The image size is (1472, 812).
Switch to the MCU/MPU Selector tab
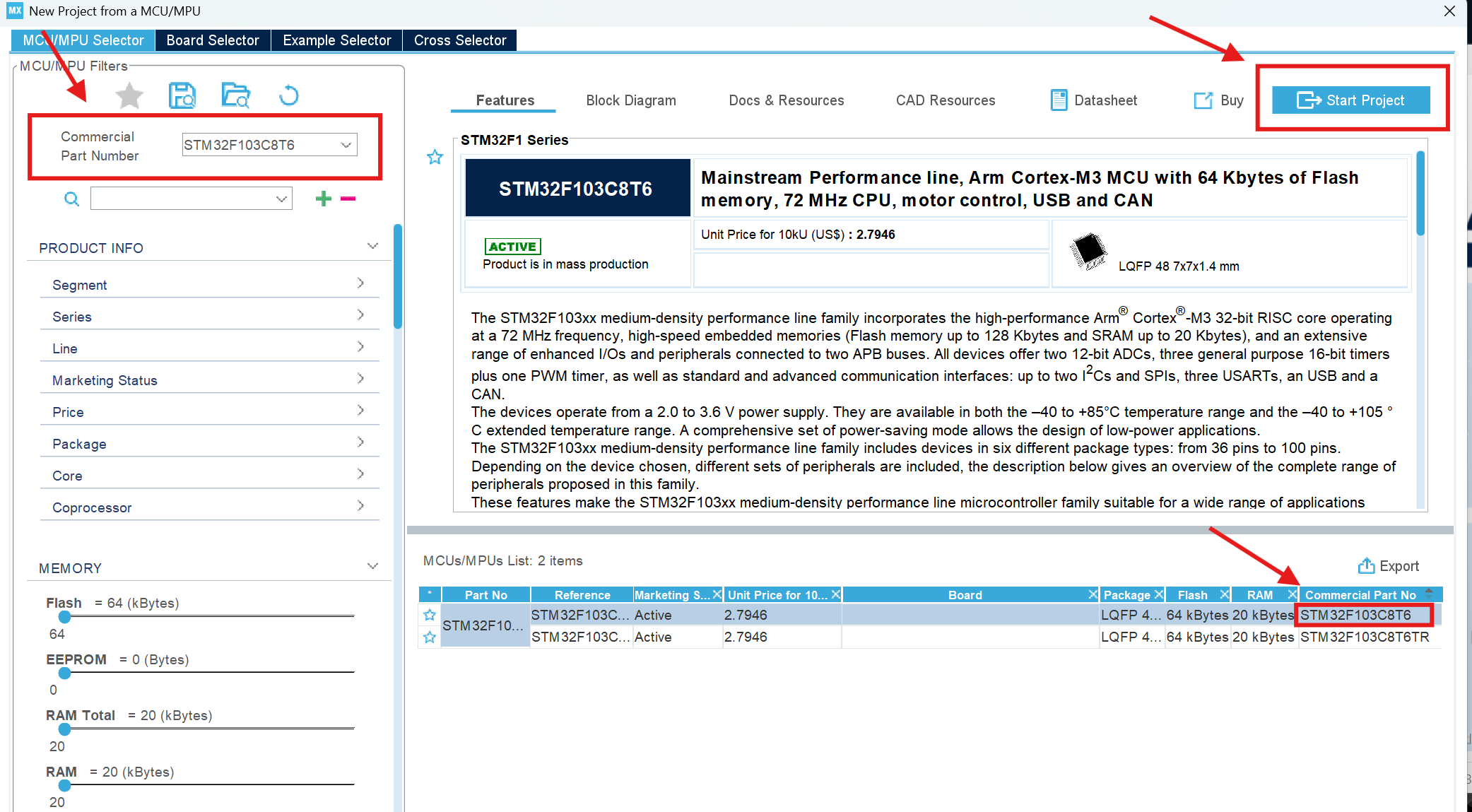click(x=83, y=40)
